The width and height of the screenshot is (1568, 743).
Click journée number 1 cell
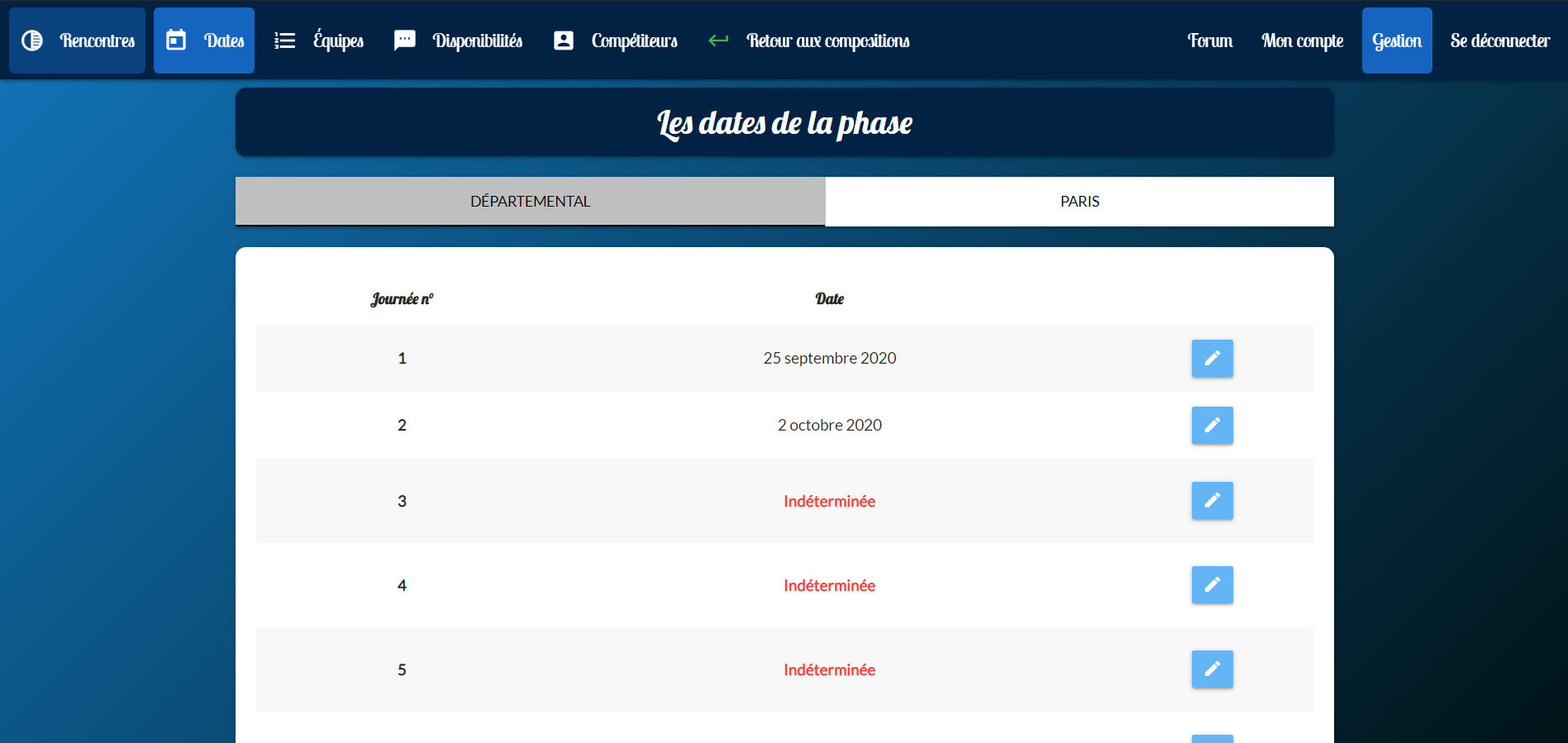pos(403,359)
